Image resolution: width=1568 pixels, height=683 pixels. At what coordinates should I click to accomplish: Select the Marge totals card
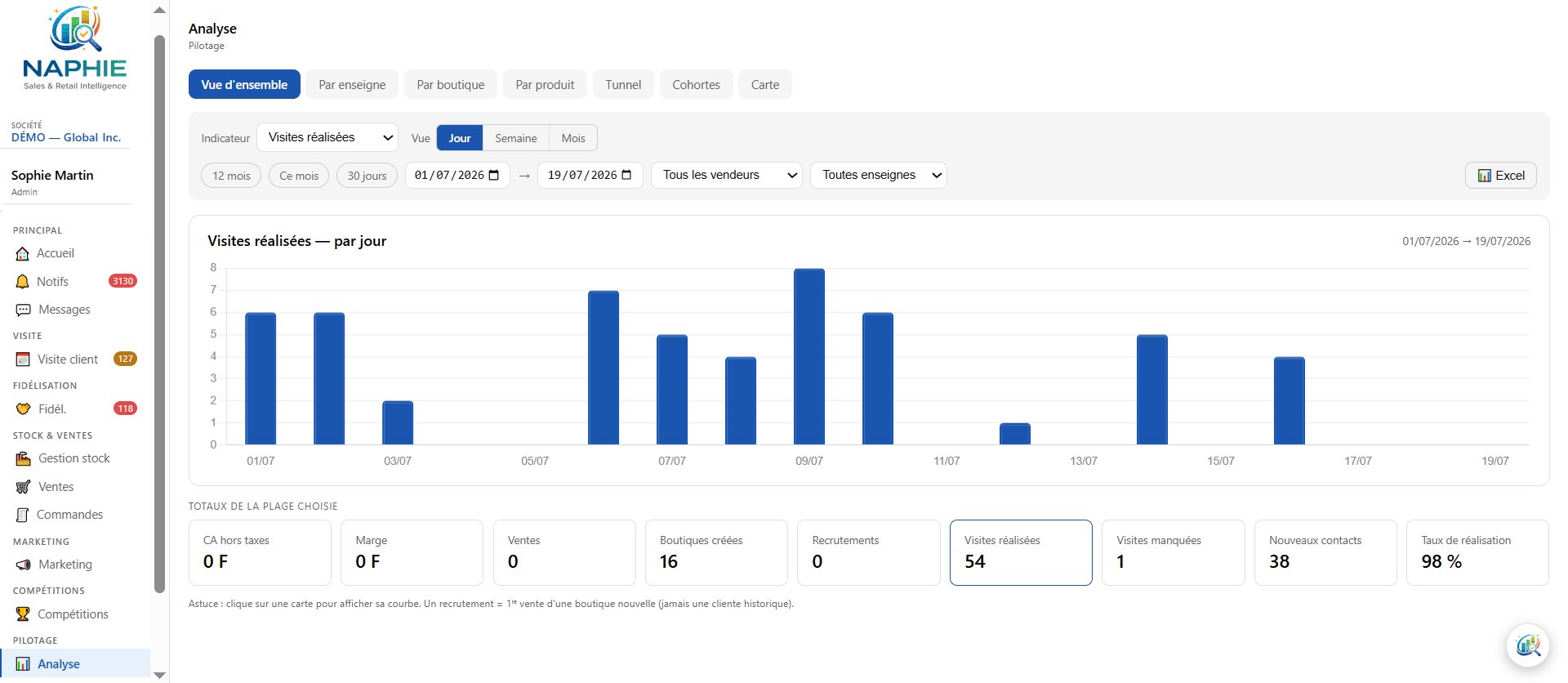pos(412,553)
